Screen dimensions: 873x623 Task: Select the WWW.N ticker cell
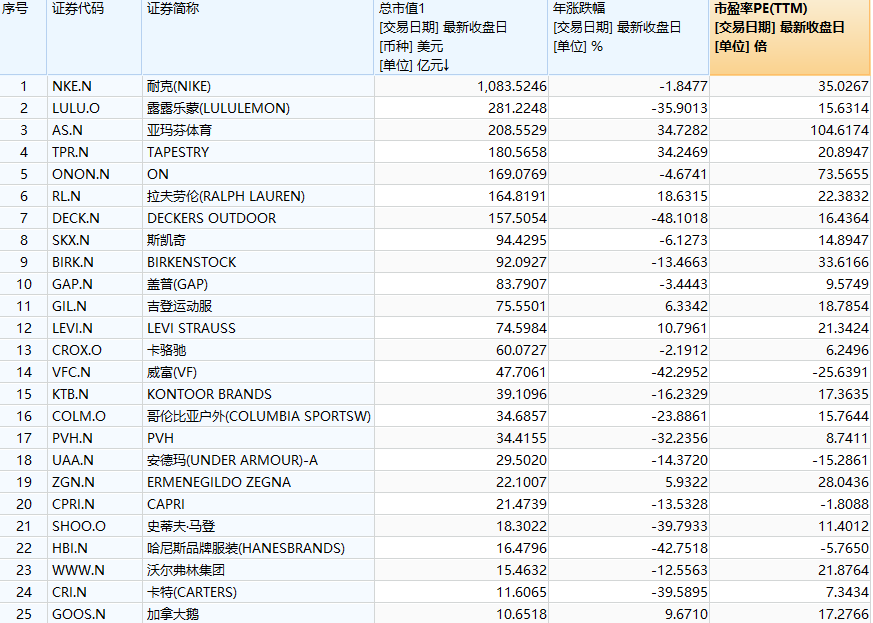coord(95,570)
